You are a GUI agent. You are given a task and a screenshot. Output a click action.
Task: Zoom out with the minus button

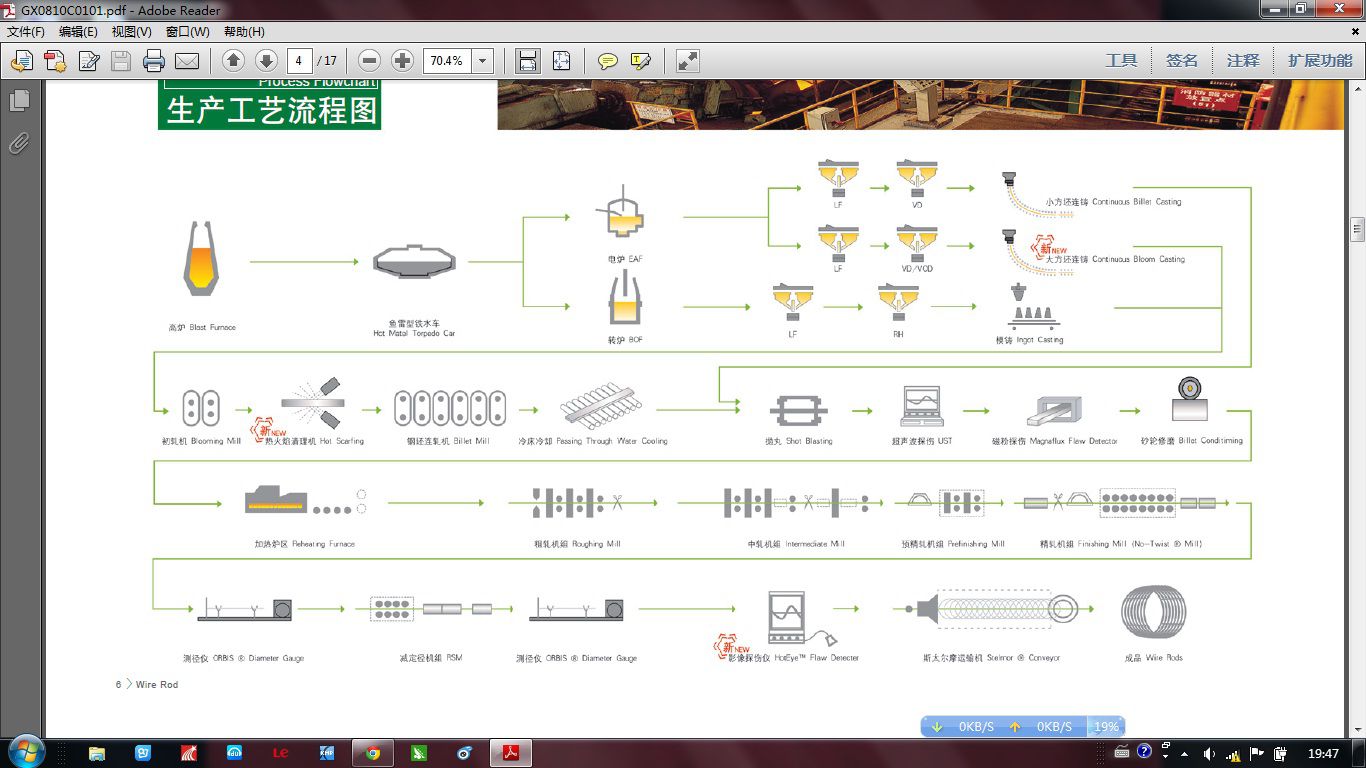pyautogui.click(x=369, y=61)
